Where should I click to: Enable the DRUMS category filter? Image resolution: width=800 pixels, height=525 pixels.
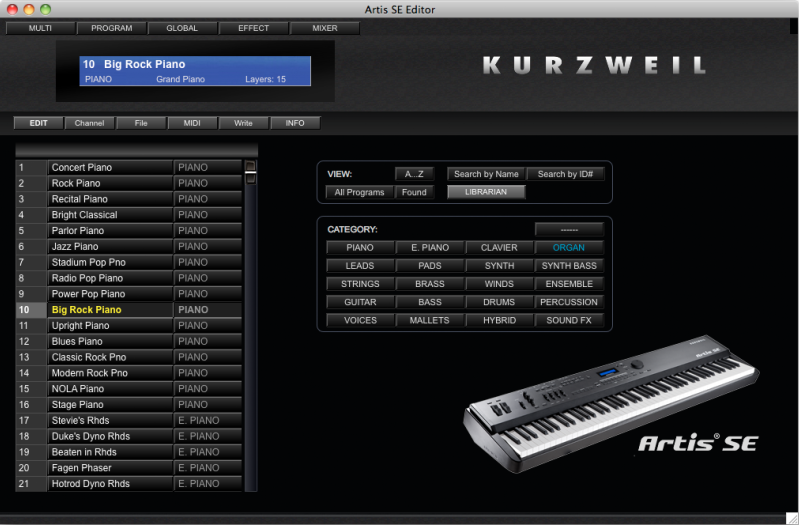click(499, 302)
